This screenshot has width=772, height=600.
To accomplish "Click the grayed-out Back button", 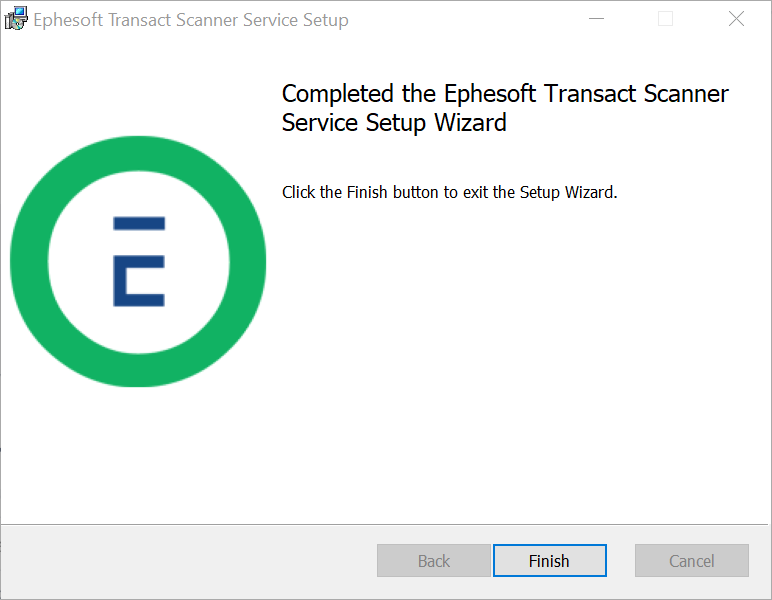I will 434,561.
